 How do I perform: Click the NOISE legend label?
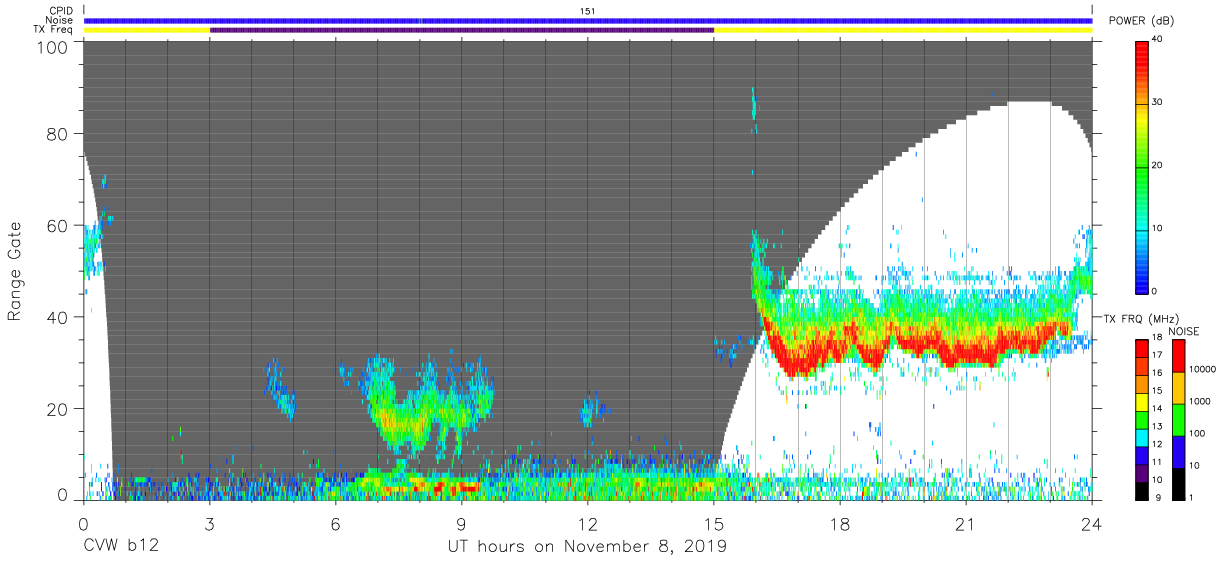point(1185,331)
